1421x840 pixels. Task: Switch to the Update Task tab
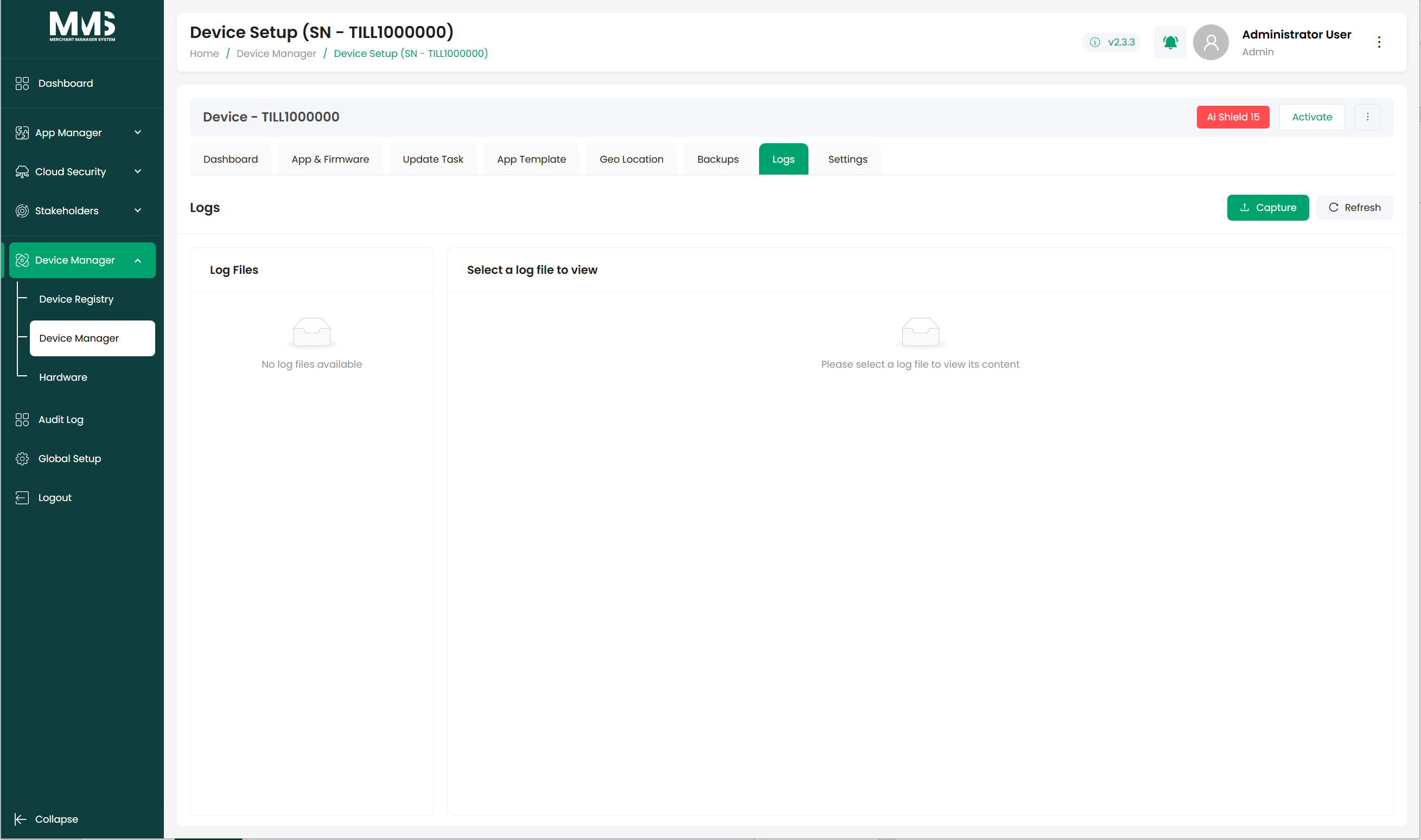[x=432, y=159]
